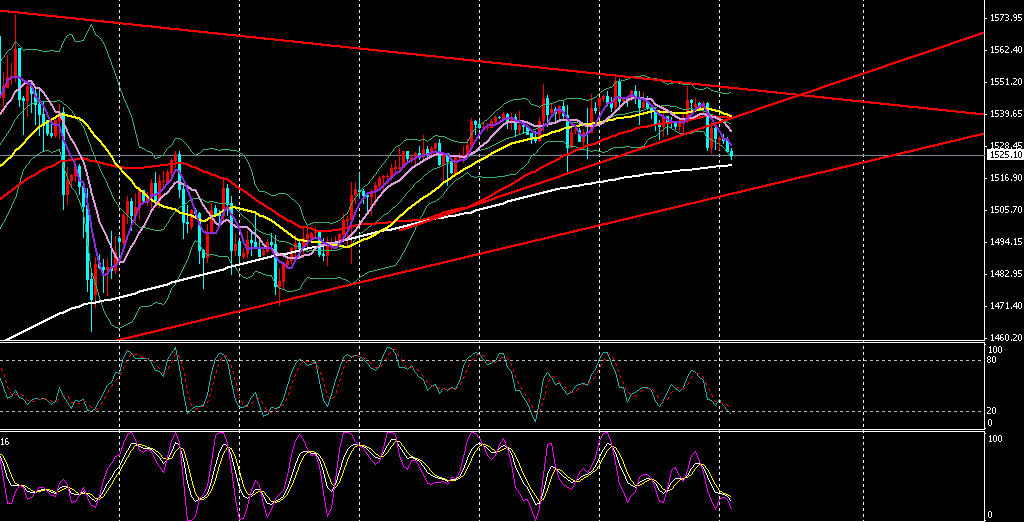Select the 1573.95 price axis label

(1002, 18)
